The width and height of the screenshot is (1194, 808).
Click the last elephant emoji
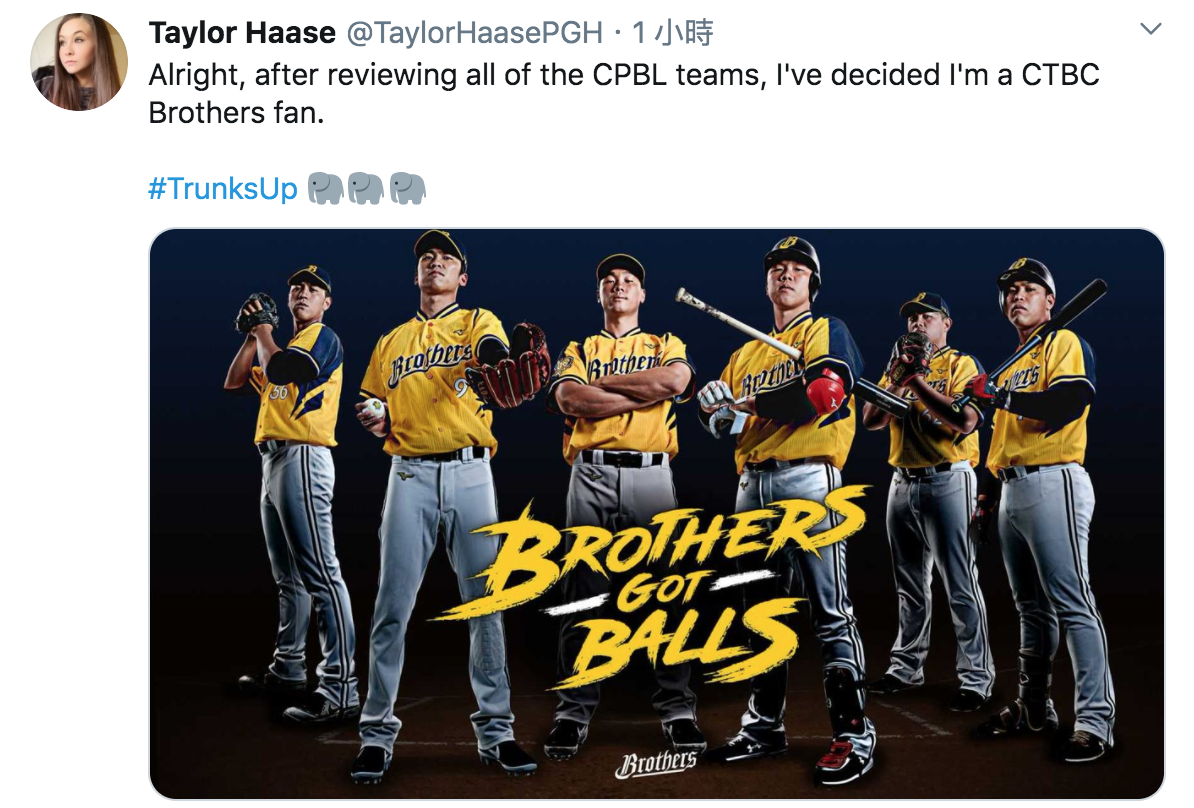(x=407, y=188)
